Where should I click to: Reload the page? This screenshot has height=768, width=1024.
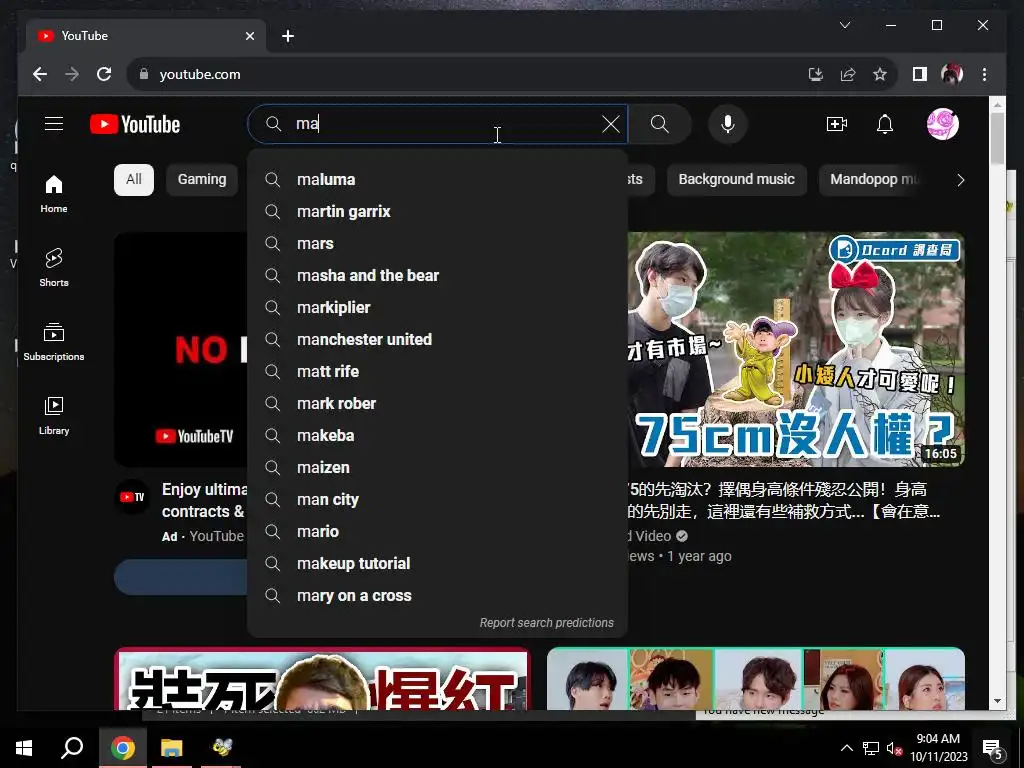[104, 74]
